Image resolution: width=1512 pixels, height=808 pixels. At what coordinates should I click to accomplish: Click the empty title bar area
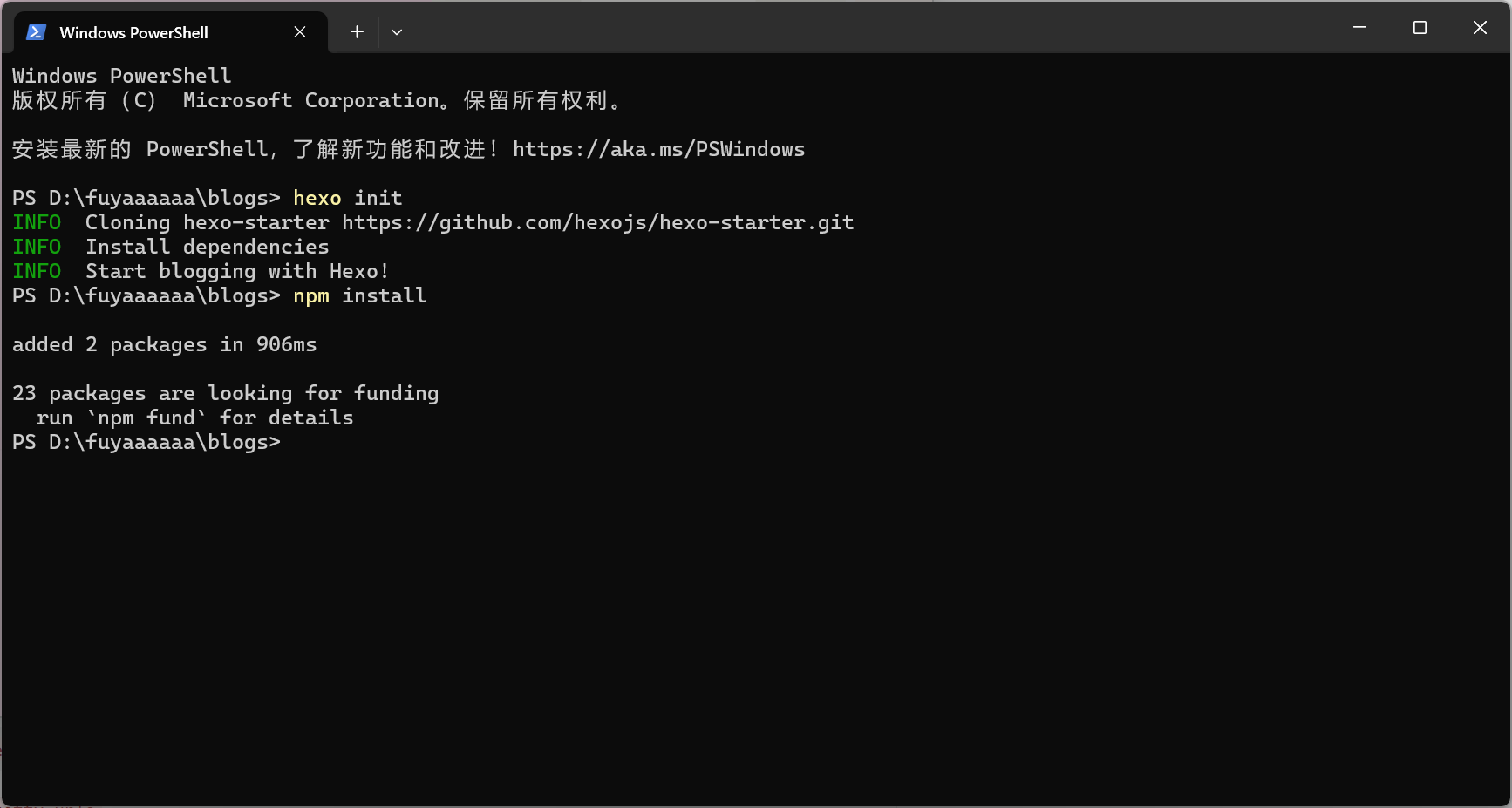(x=872, y=28)
